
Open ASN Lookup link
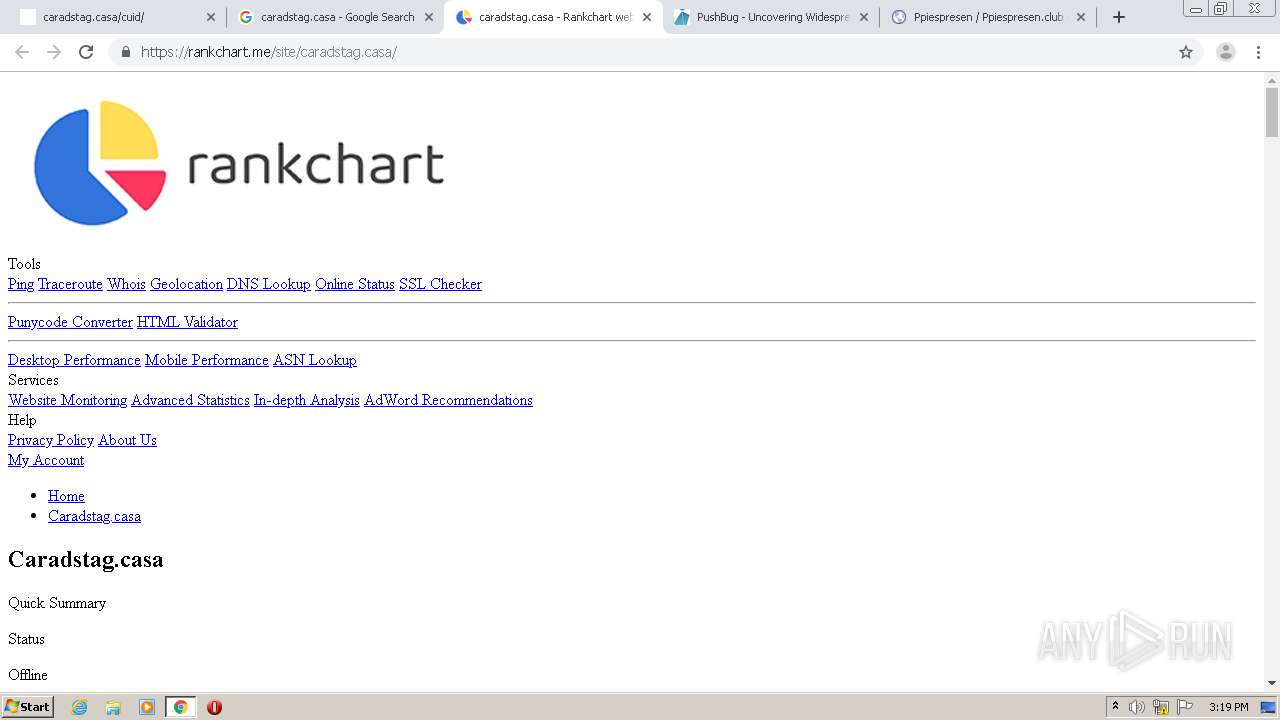(315, 360)
